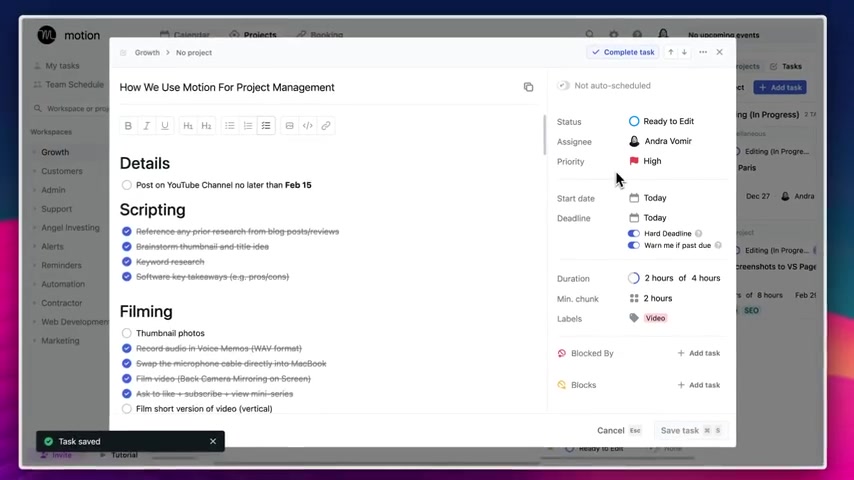Edit the Video label
This screenshot has width=854, height=480.
click(655, 318)
